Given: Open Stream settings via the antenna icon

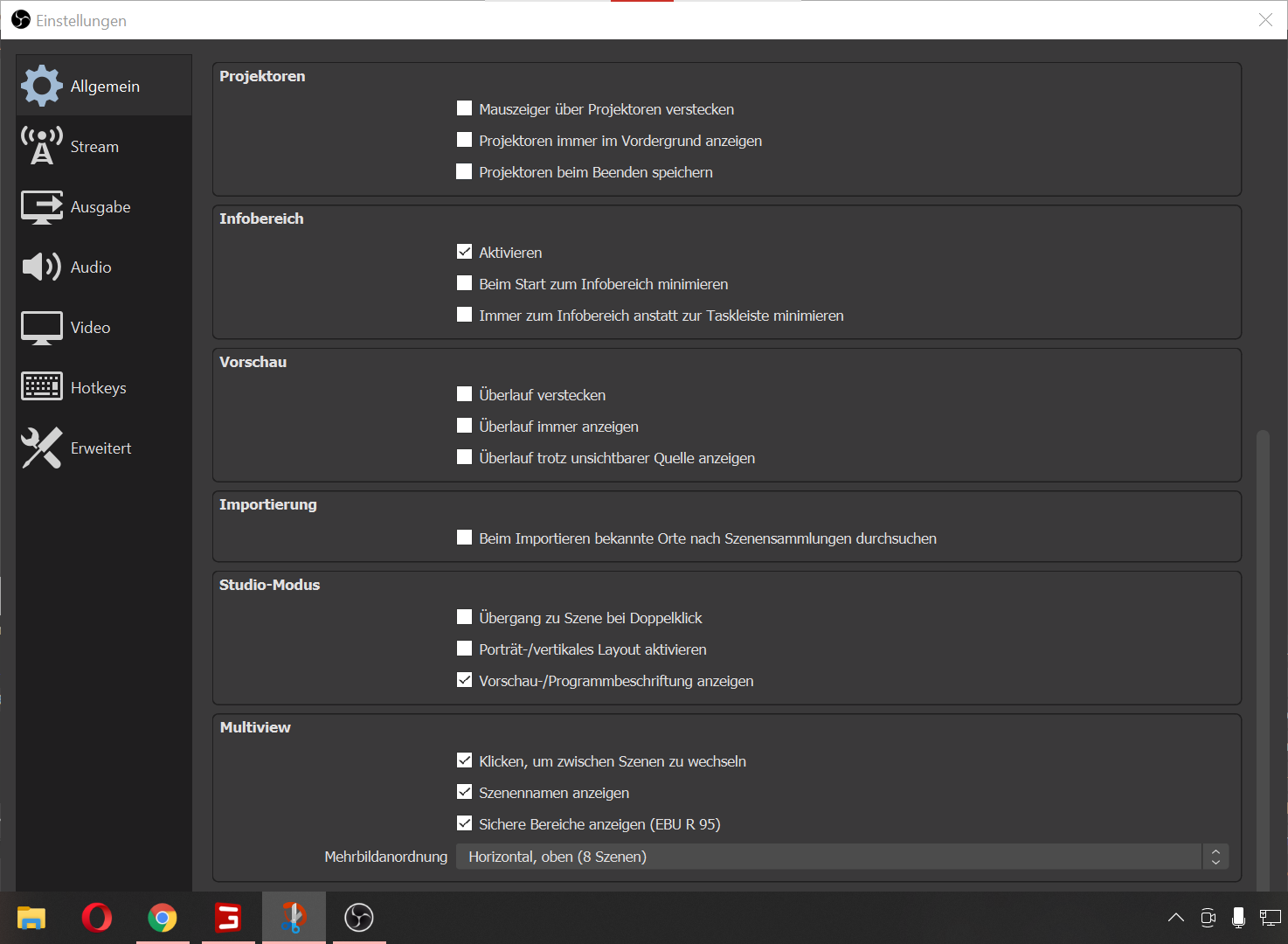Looking at the screenshot, I should [x=41, y=146].
